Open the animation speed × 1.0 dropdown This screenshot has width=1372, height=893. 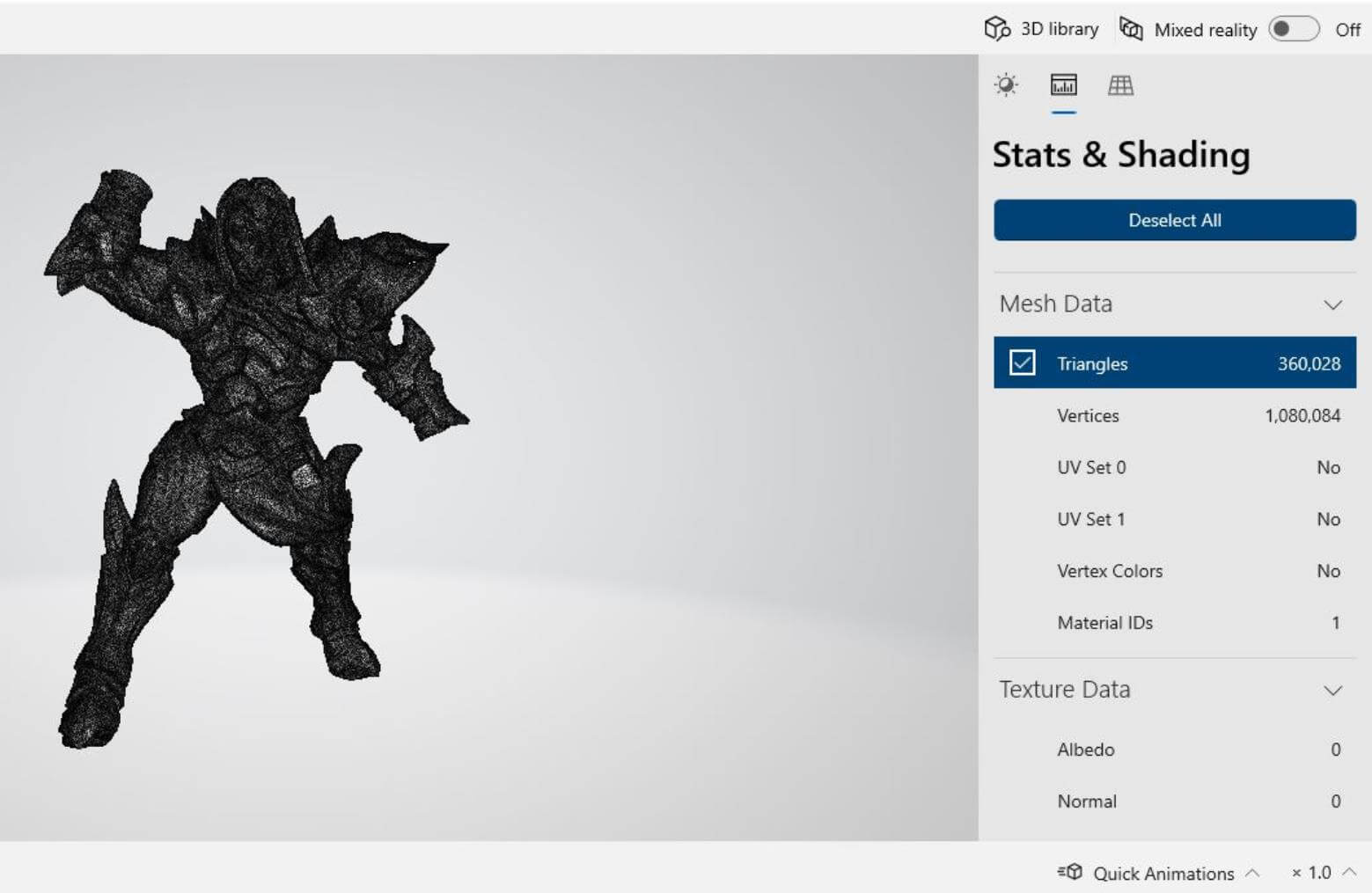(x=1323, y=873)
